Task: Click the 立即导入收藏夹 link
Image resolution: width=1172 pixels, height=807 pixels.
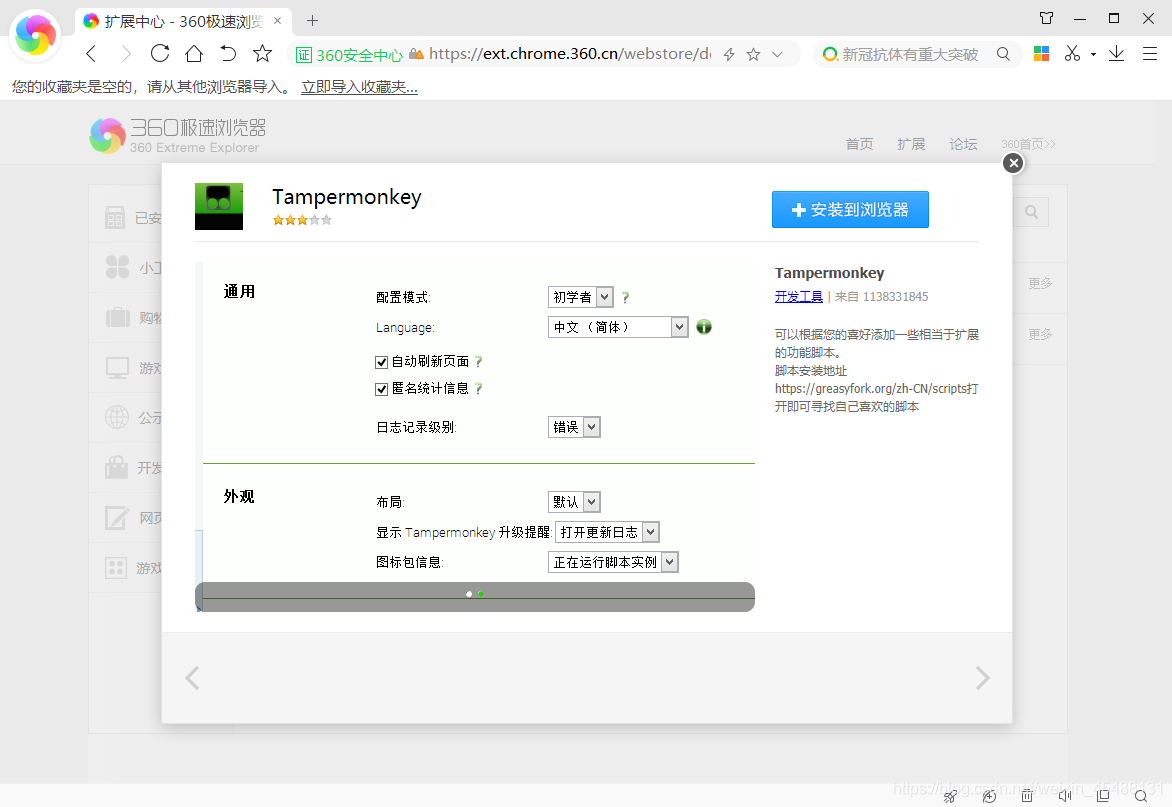Action: pyautogui.click(x=360, y=87)
